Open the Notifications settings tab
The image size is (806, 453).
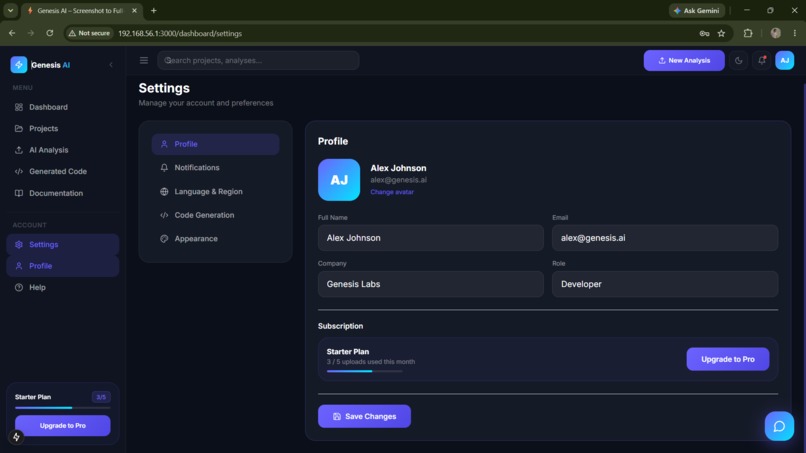215,168
